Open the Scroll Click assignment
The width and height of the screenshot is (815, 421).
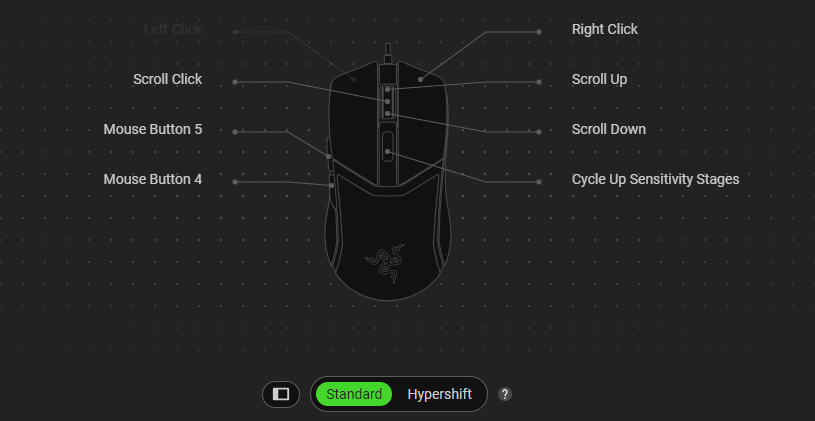coord(167,80)
